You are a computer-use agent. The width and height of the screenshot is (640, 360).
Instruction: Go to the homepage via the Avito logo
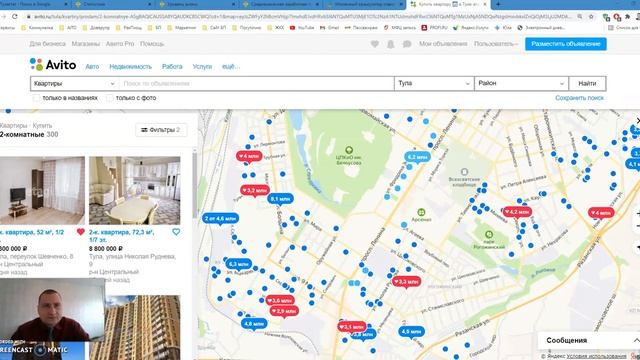53,65
